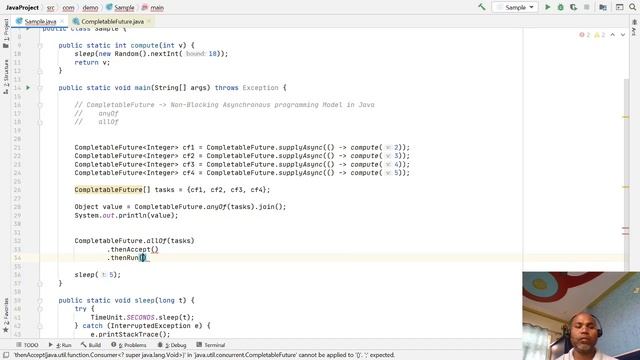Click Sample class breadcrumb in navigation bar

pyautogui.click(x=120, y=7)
